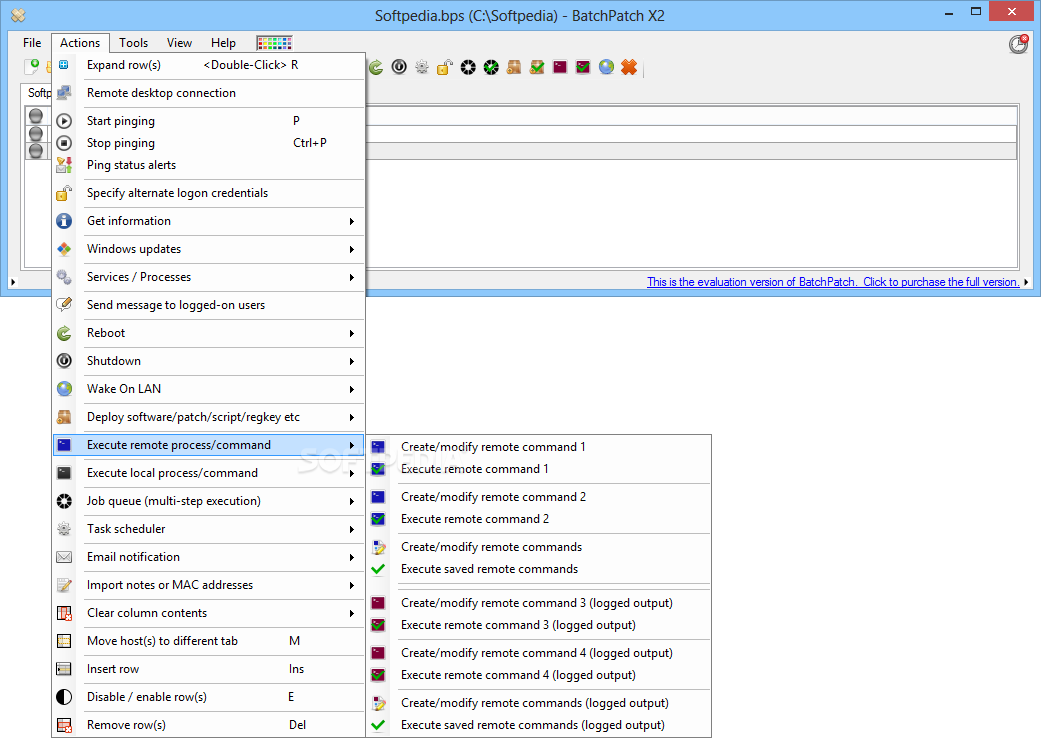
Task: Expand the Task scheduler submenu arrow
Action: pyautogui.click(x=352, y=529)
